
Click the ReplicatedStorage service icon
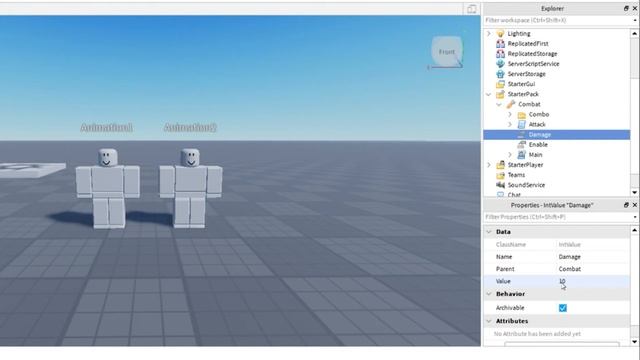[500, 54]
